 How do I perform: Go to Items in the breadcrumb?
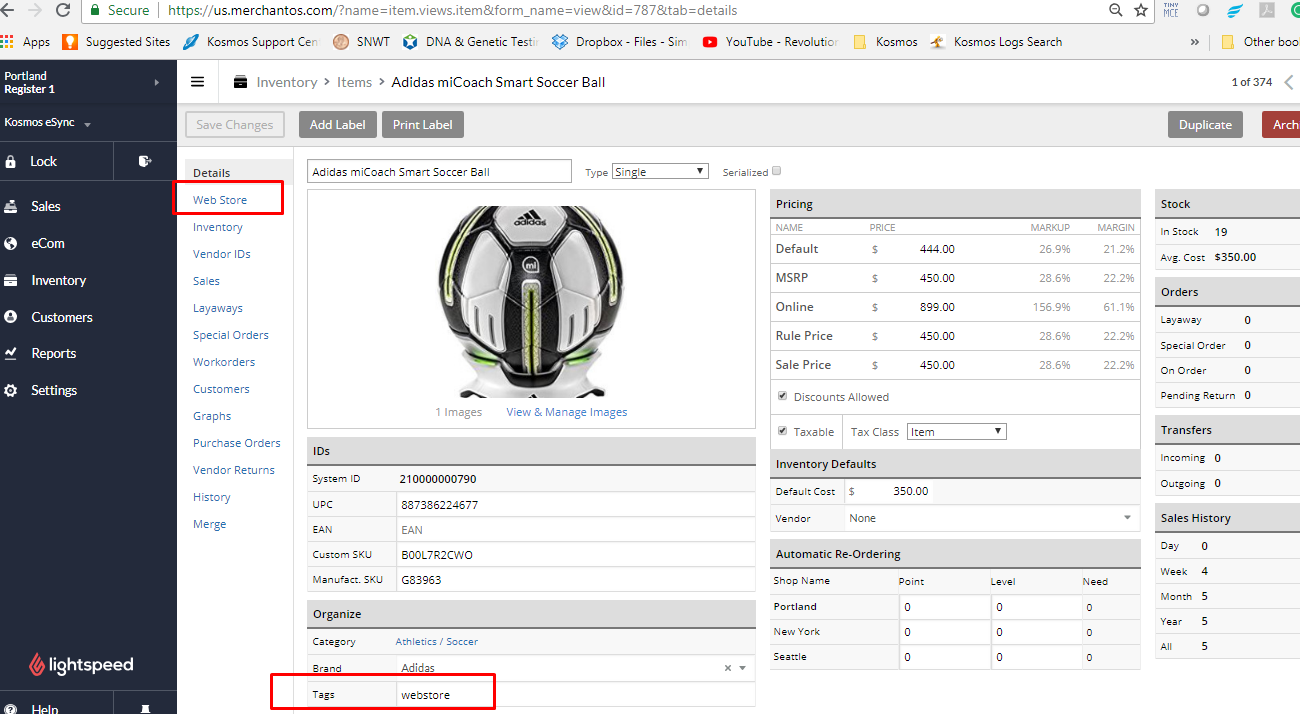point(354,82)
